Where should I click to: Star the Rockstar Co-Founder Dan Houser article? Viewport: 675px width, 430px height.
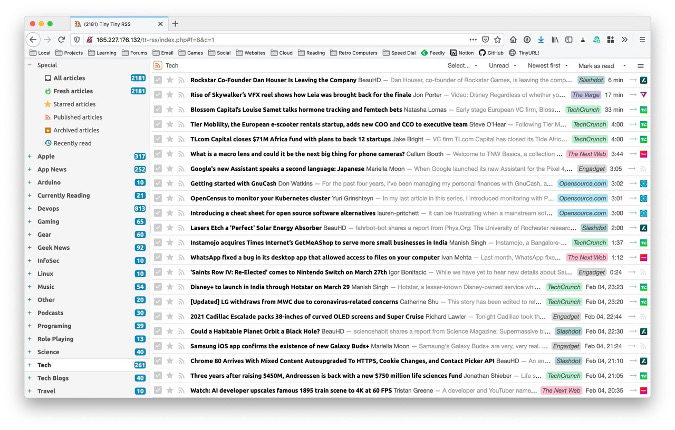[170, 80]
